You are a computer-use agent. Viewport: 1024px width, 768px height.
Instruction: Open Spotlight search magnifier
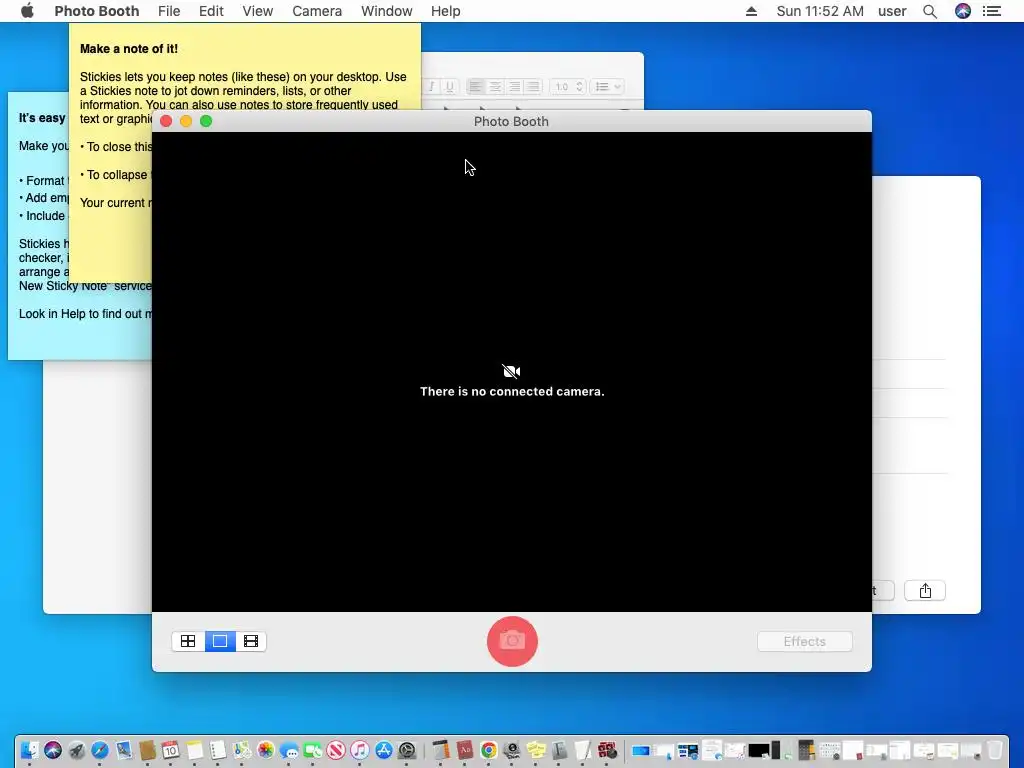(930, 11)
